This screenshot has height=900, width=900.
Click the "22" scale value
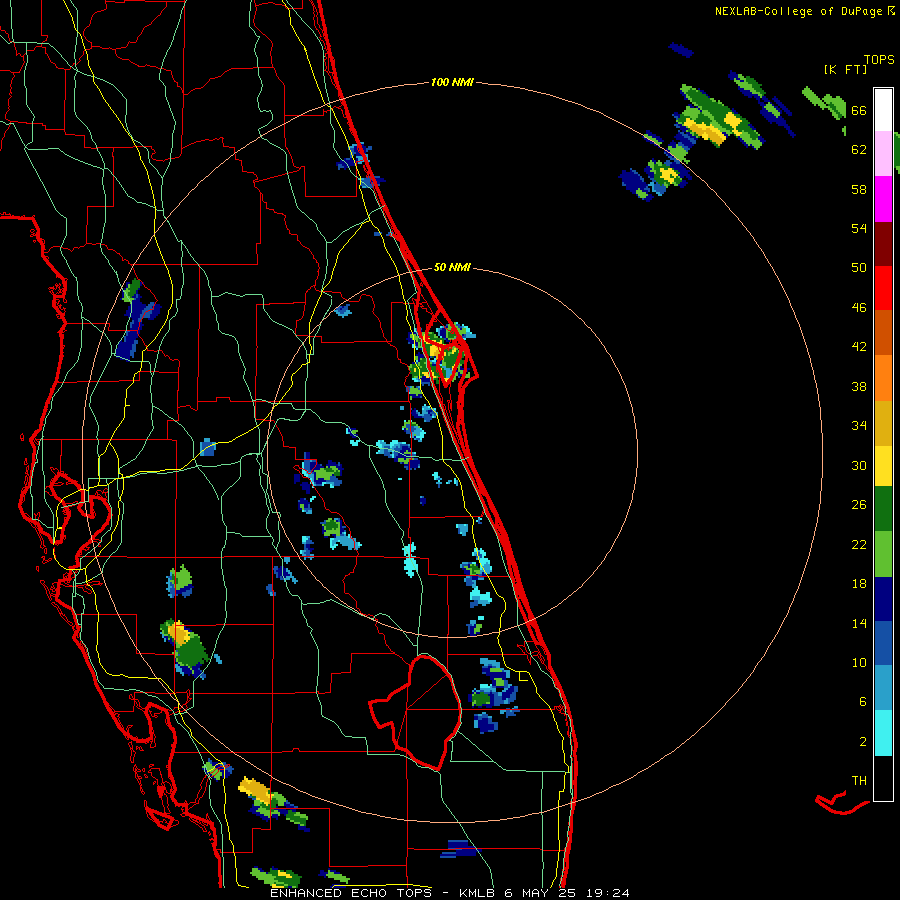point(859,544)
